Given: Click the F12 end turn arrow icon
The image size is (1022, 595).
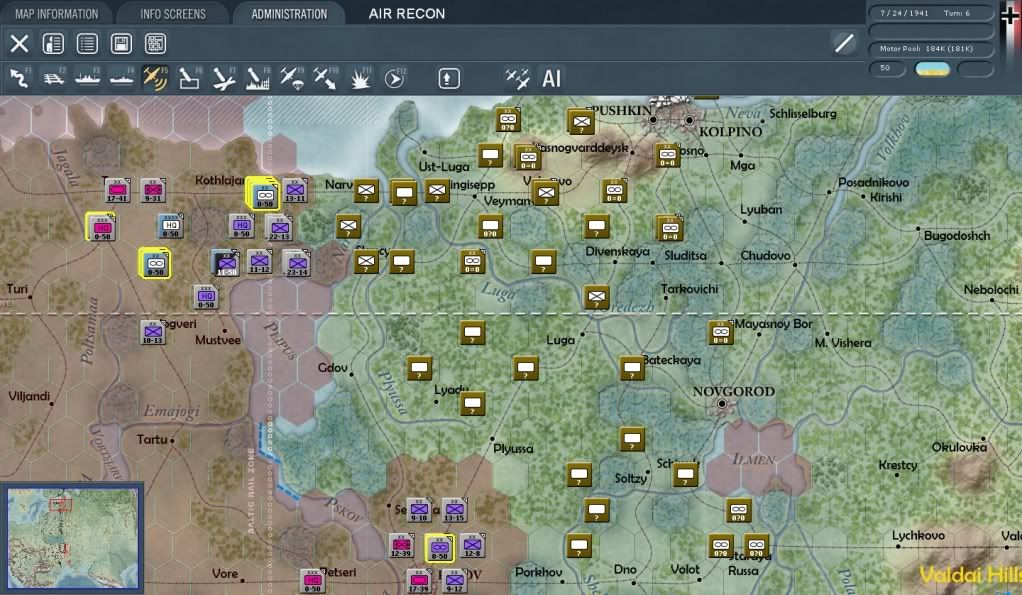Looking at the screenshot, I should pyautogui.click(x=394, y=78).
